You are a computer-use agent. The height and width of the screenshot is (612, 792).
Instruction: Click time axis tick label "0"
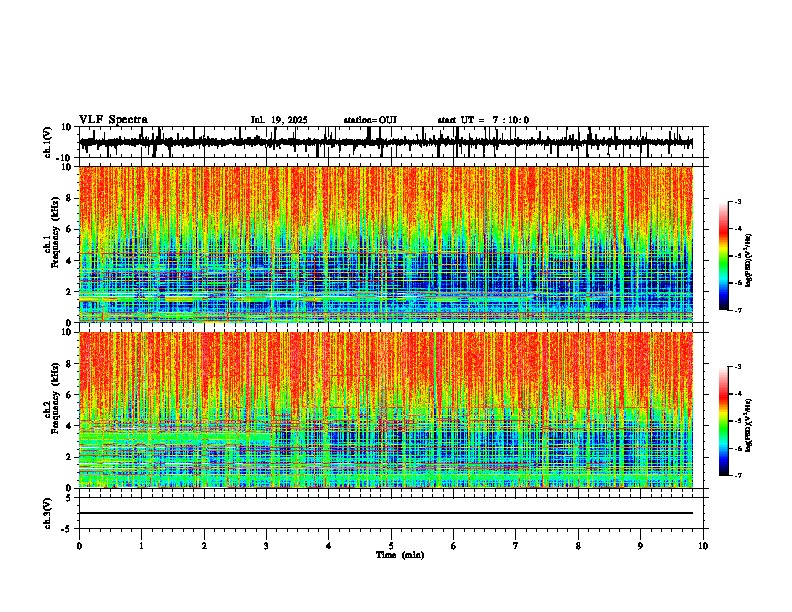(79, 546)
